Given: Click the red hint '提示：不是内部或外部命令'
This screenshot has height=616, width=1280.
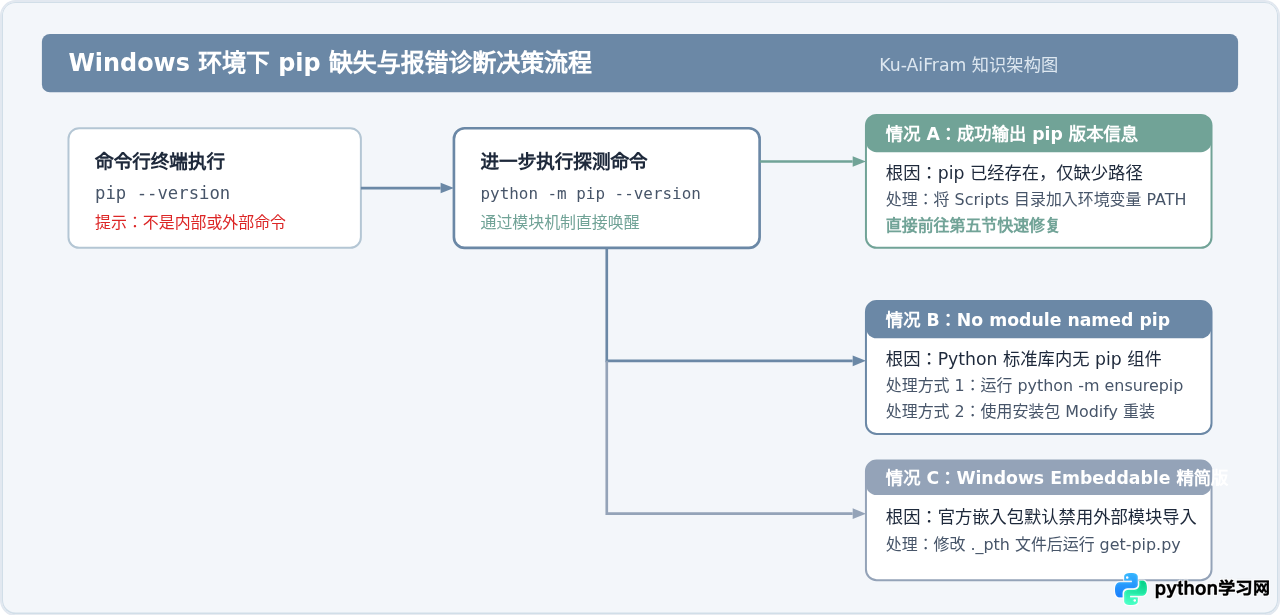Looking at the screenshot, I should pyautogui.click(x=190, y=222).
